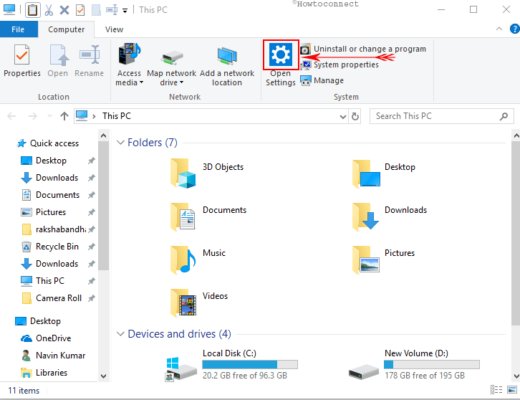Screen dimensions: 520x400
Task: Click the Forward navigation arrow
Action: coord(33,116)
